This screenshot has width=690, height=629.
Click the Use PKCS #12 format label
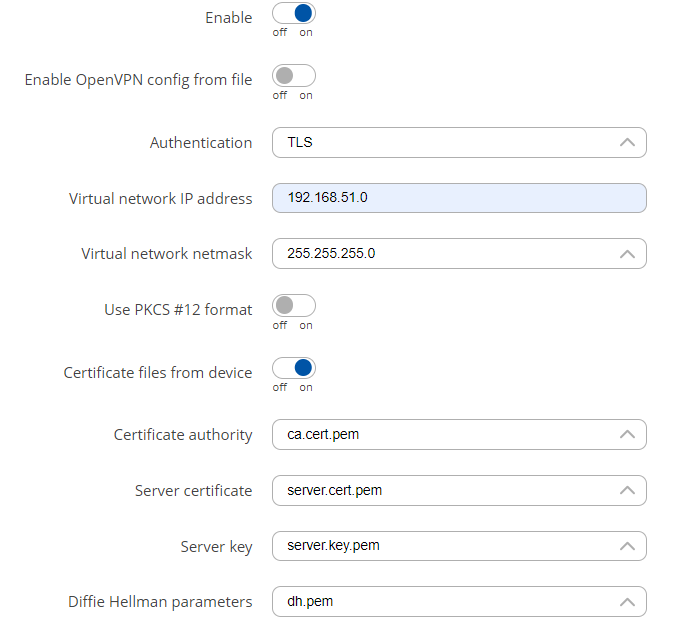click(178, 309)
